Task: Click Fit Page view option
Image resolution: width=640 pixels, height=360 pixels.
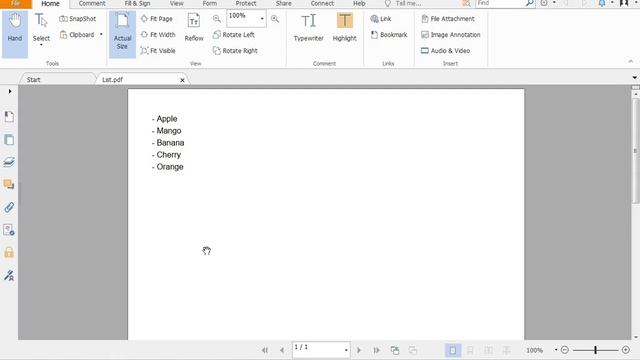Action: 157,19
